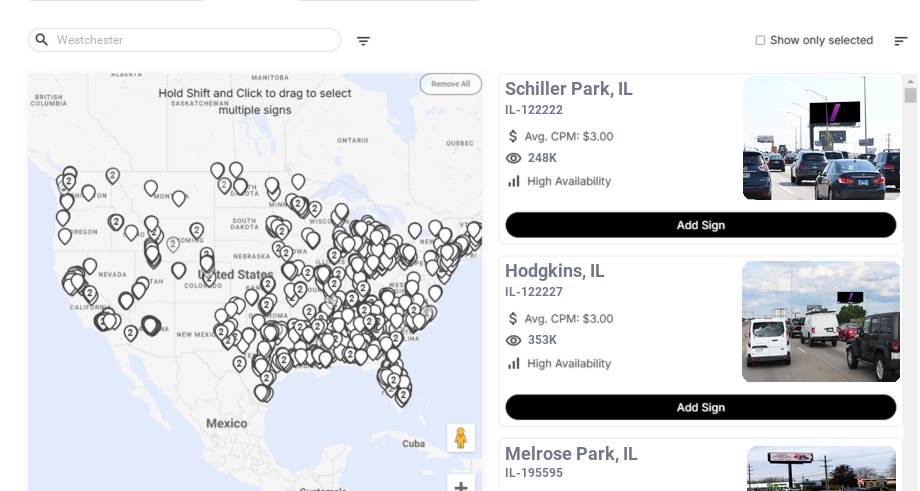Click the search magnifier icon
This screenshot has height=491, width=920.
(x=41, y=40)
